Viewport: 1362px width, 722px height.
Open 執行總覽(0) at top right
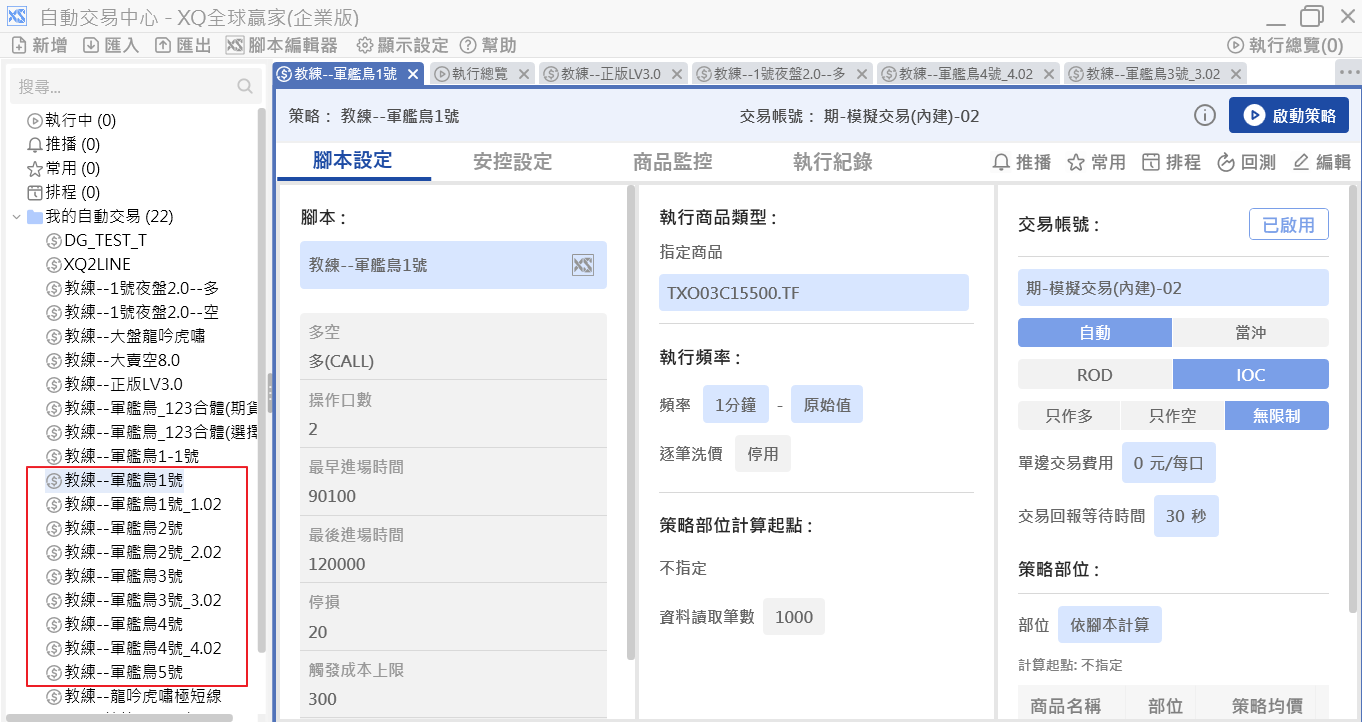(1285, 45)
